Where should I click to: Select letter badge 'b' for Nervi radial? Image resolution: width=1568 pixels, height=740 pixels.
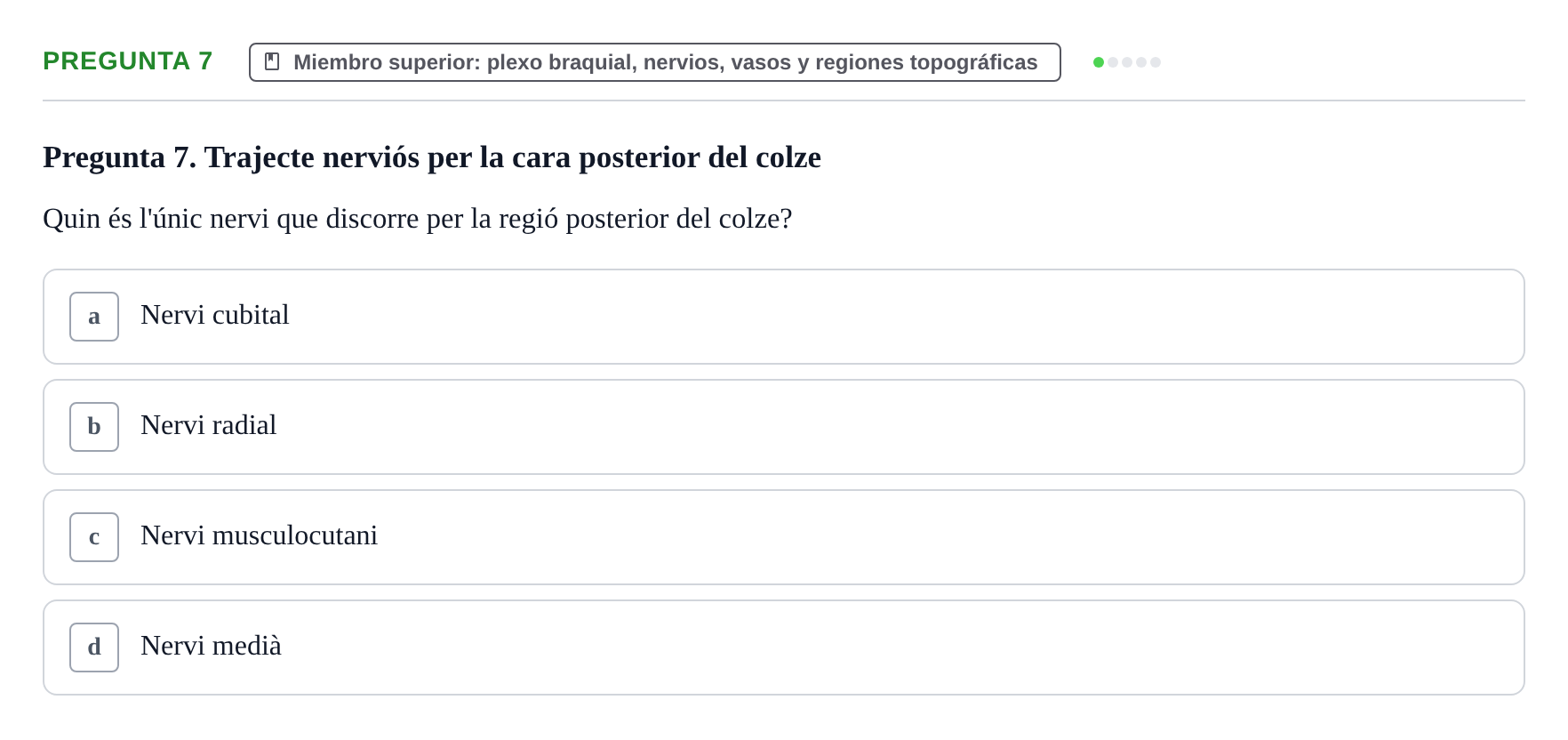[94, 427]
